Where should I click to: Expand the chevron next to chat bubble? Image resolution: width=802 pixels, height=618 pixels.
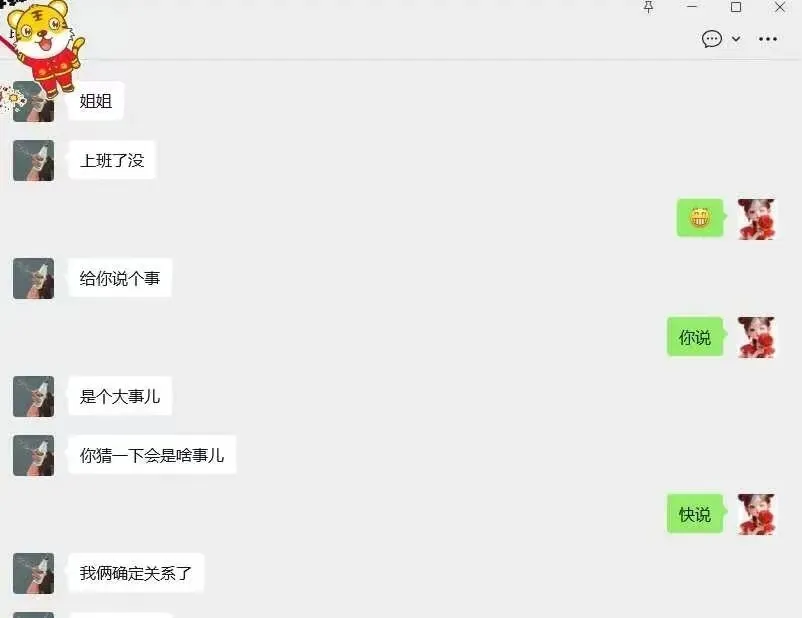736,39
